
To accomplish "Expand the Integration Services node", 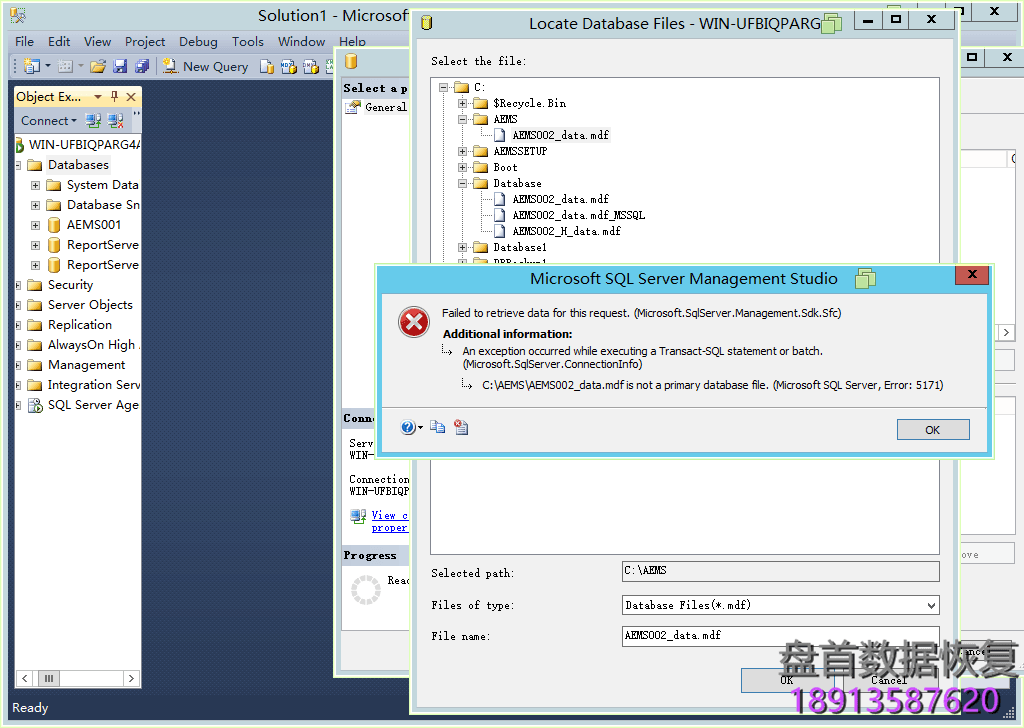I will [18, 385].
